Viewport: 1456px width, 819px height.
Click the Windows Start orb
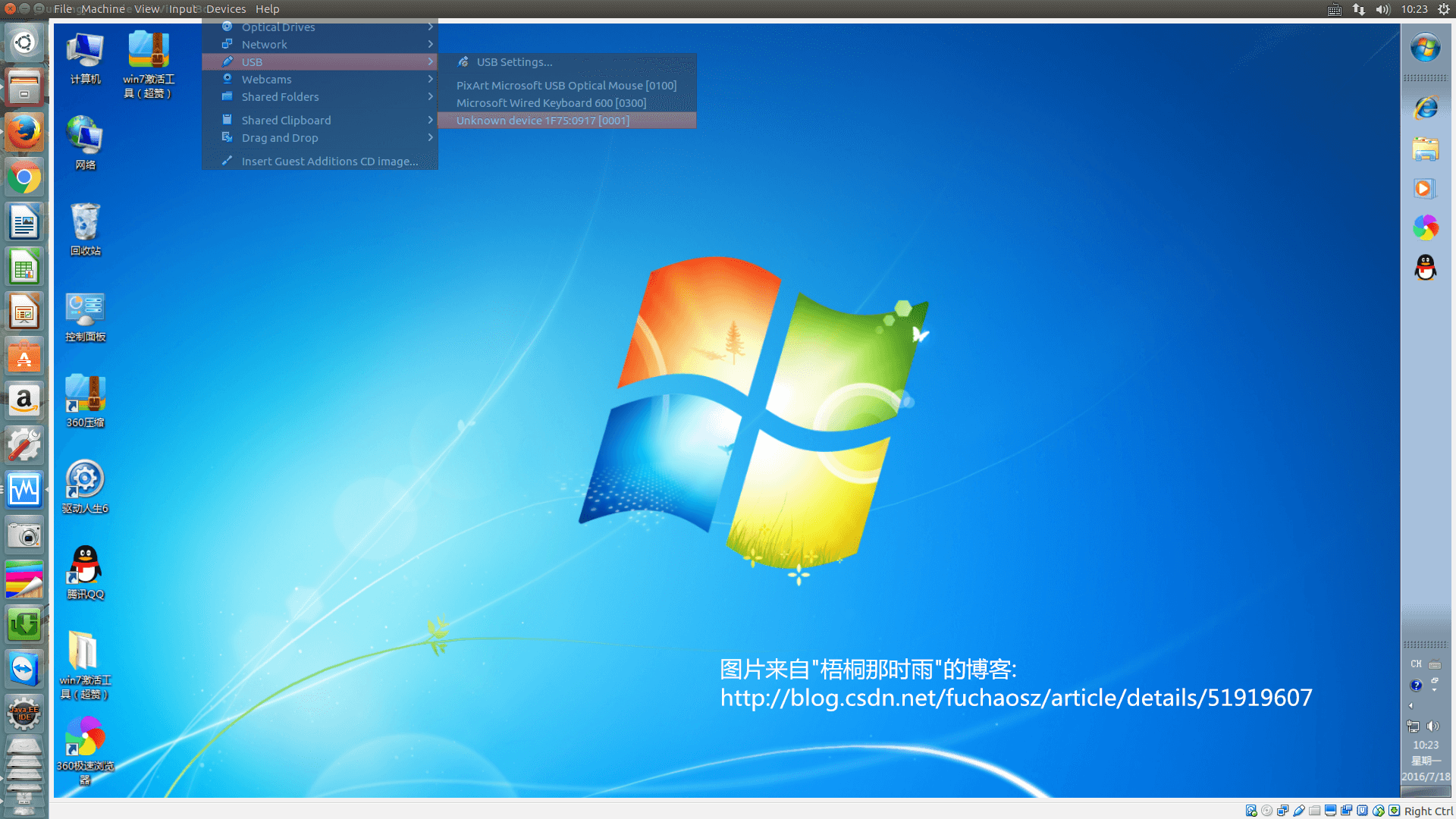pyautogui.click(x=1426, y=47)
